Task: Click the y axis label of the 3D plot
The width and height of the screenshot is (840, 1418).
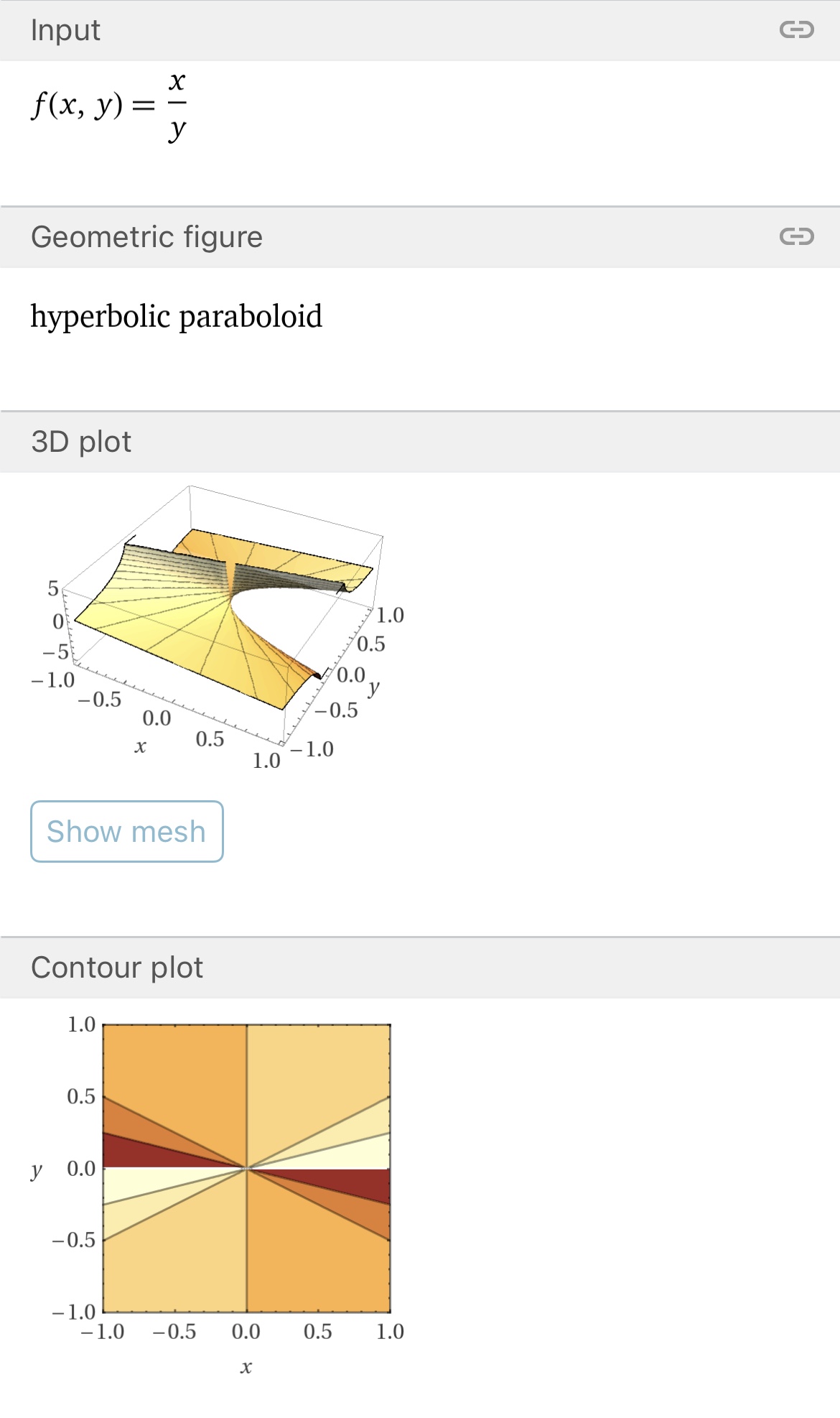Action: pyautogui.click(x=374, y=689)
